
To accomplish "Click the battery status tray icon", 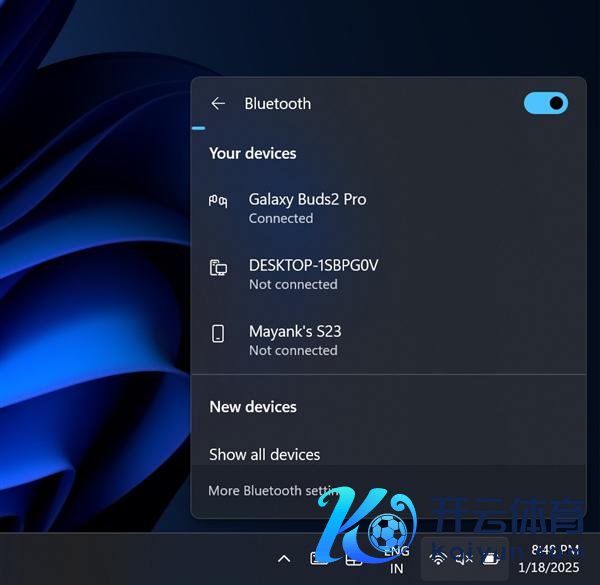I will coord(490,559).
